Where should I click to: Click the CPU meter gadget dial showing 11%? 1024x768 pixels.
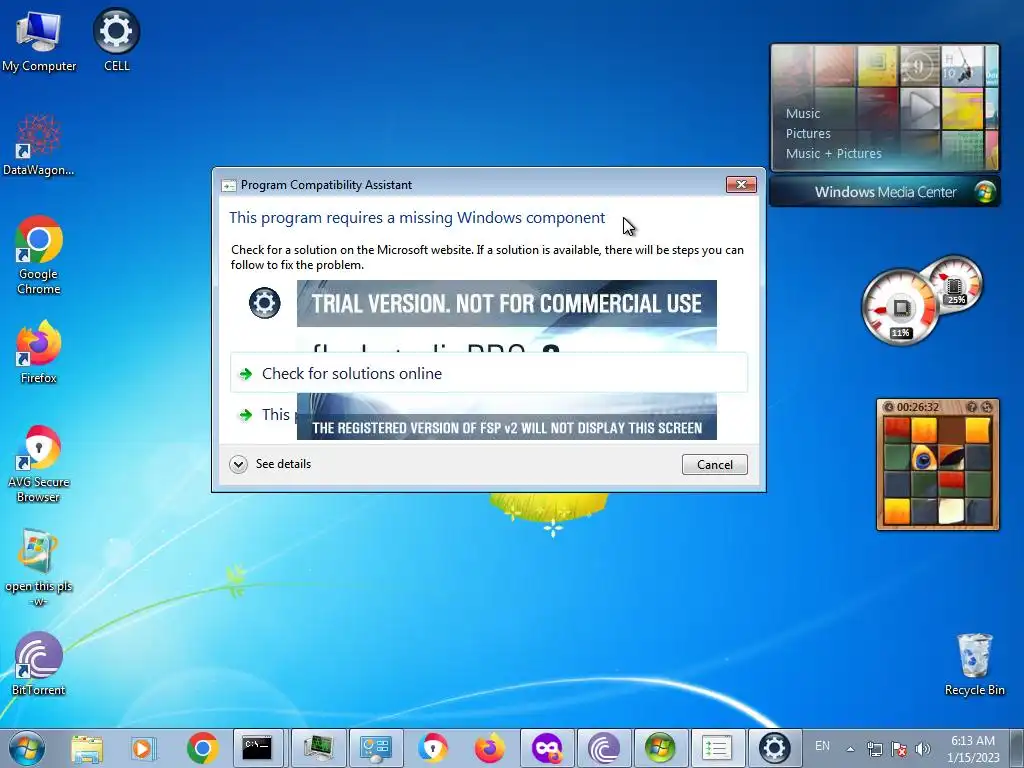[x=901, y=307]
